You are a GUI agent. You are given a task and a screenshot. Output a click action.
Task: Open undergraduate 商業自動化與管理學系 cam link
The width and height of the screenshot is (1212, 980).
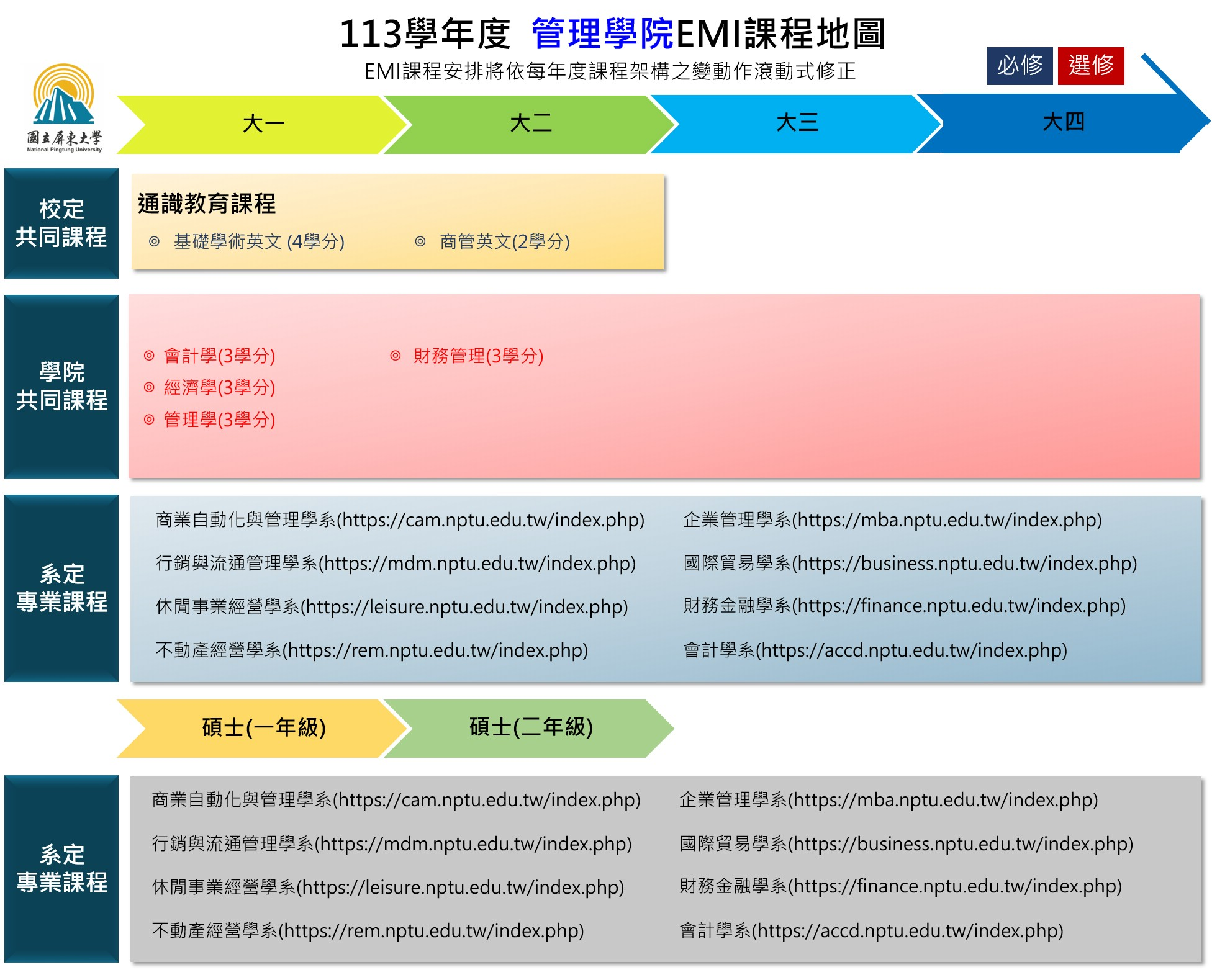click(x=400, y=519)
